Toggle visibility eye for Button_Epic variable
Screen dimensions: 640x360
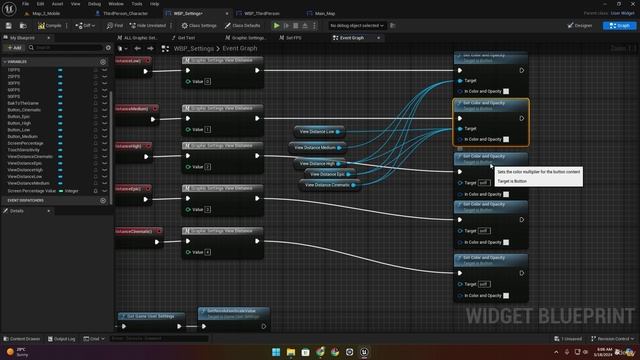105,116
